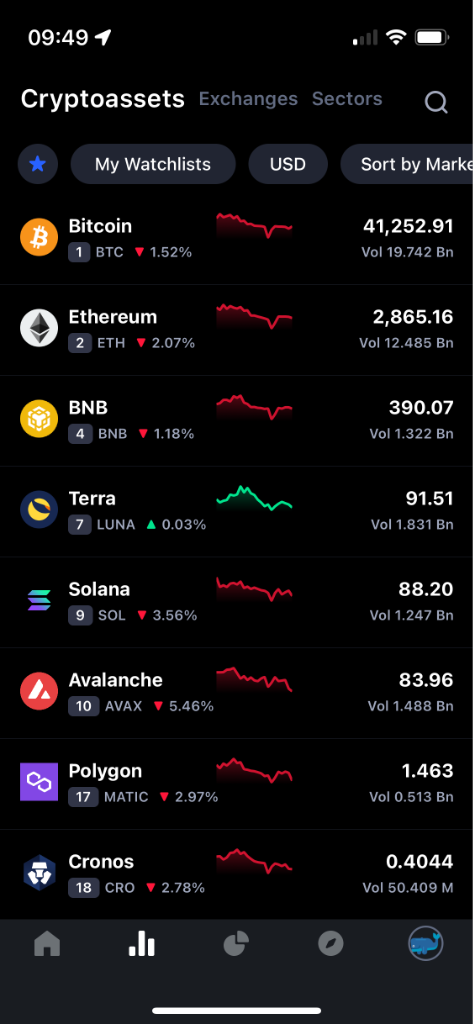Open the Sort by Market dropdown
The image size is (473, 1024).
(x=407, y=164)
